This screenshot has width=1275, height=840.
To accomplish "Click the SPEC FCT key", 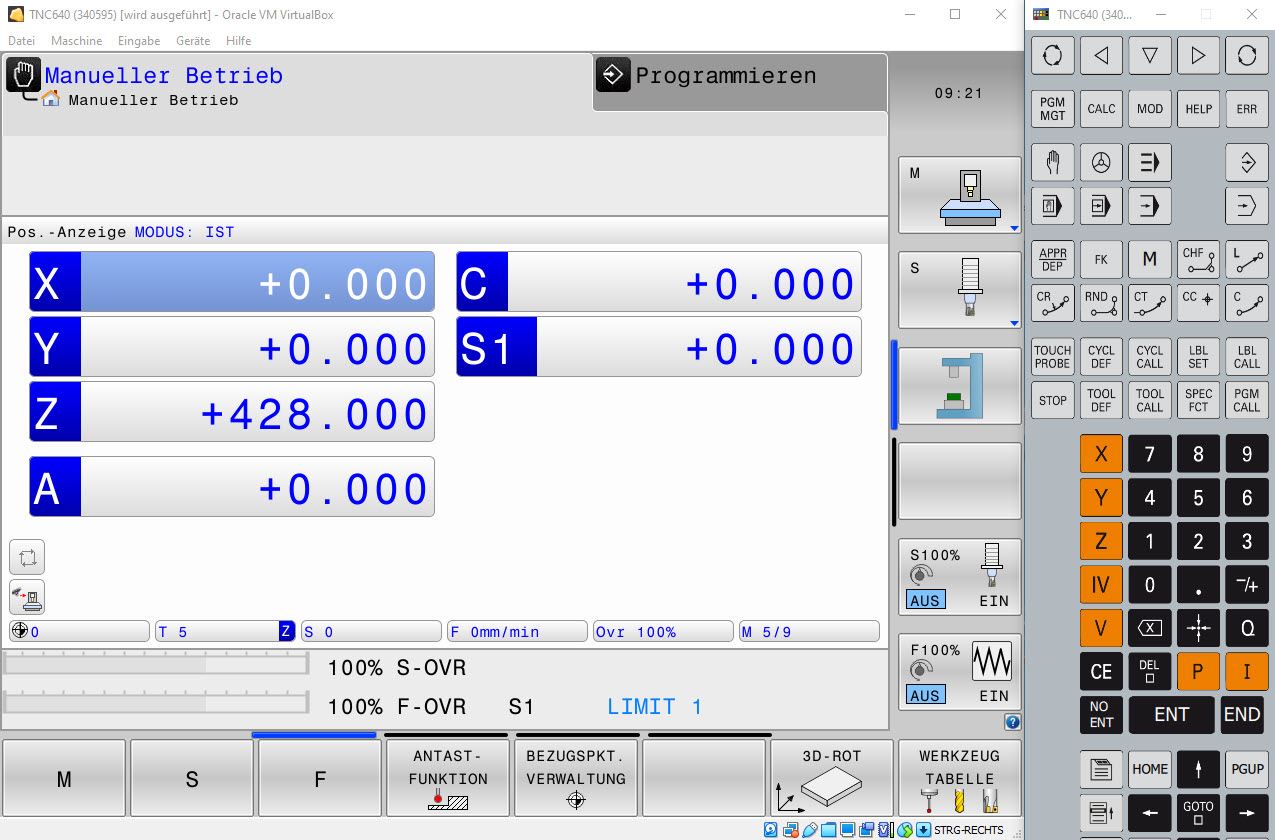I will pyautogui.click(x=1198, y=400).
